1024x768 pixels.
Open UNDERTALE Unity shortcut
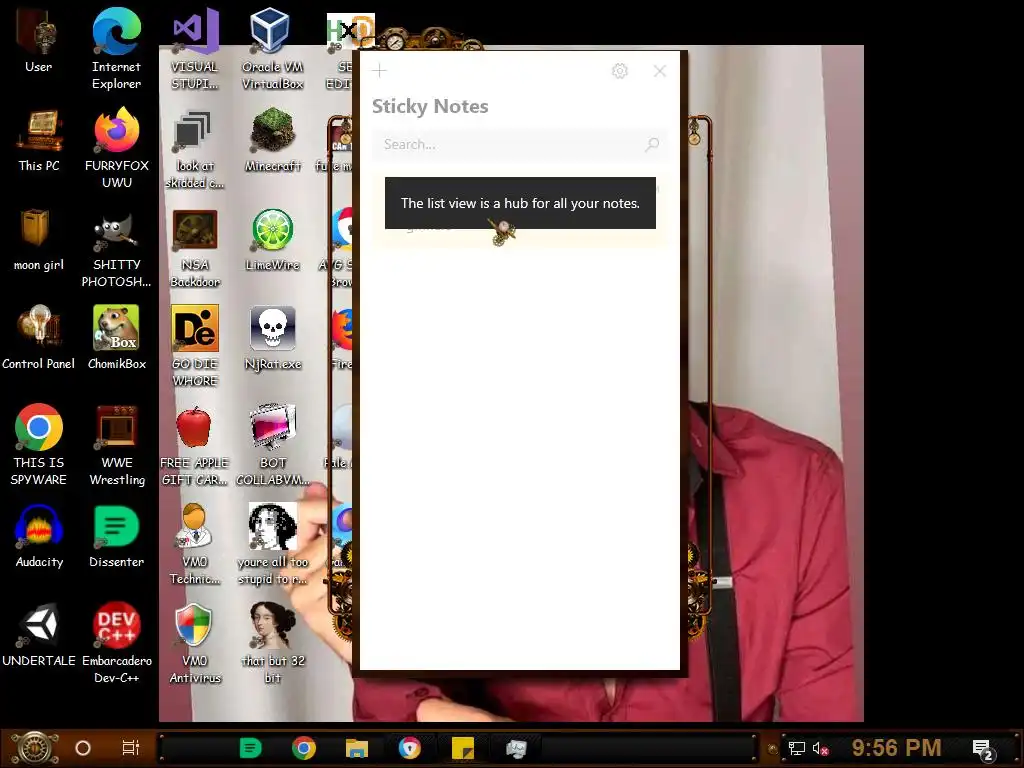(x=39, y=635)
